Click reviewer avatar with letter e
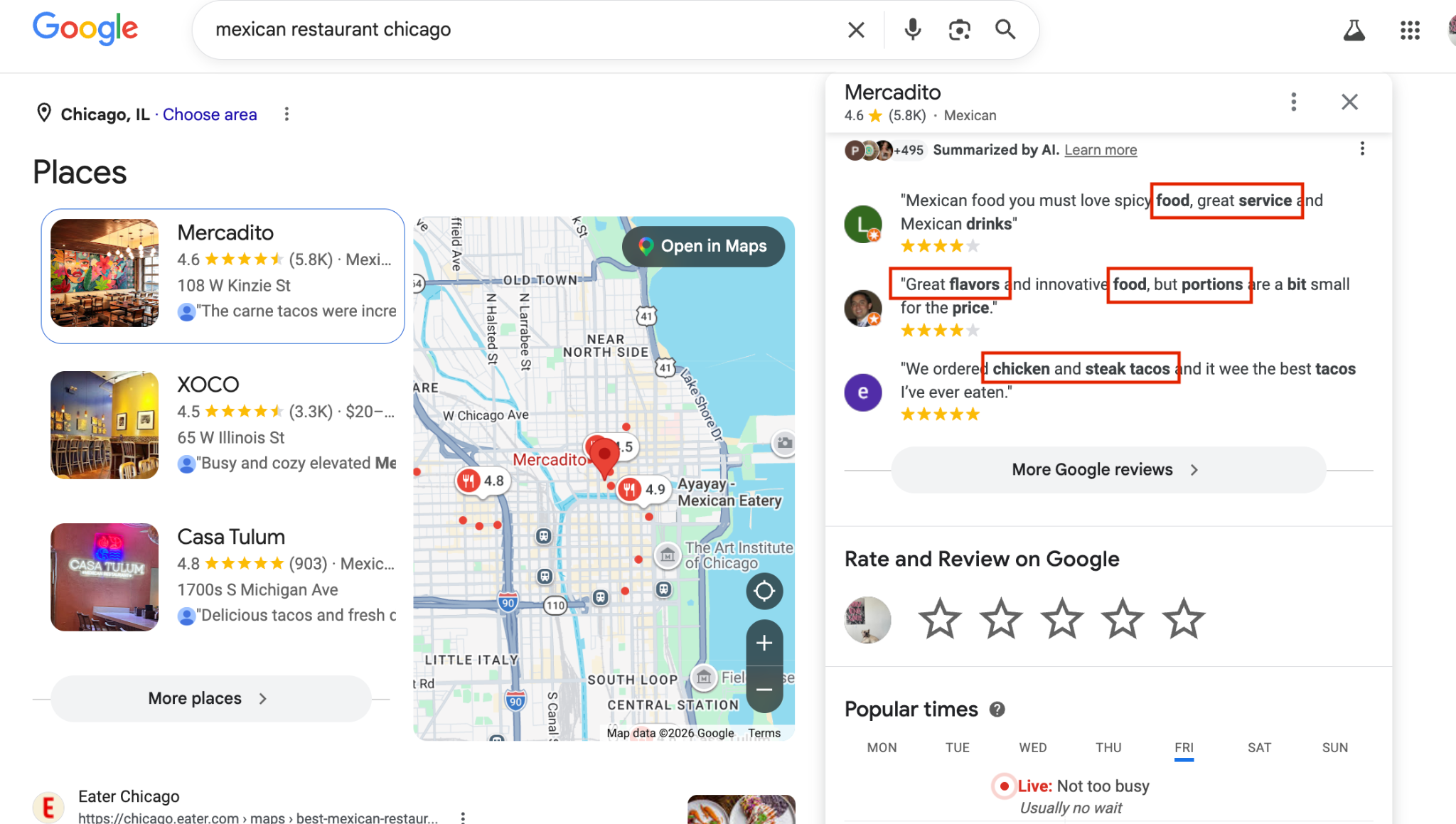 [863, 392]
